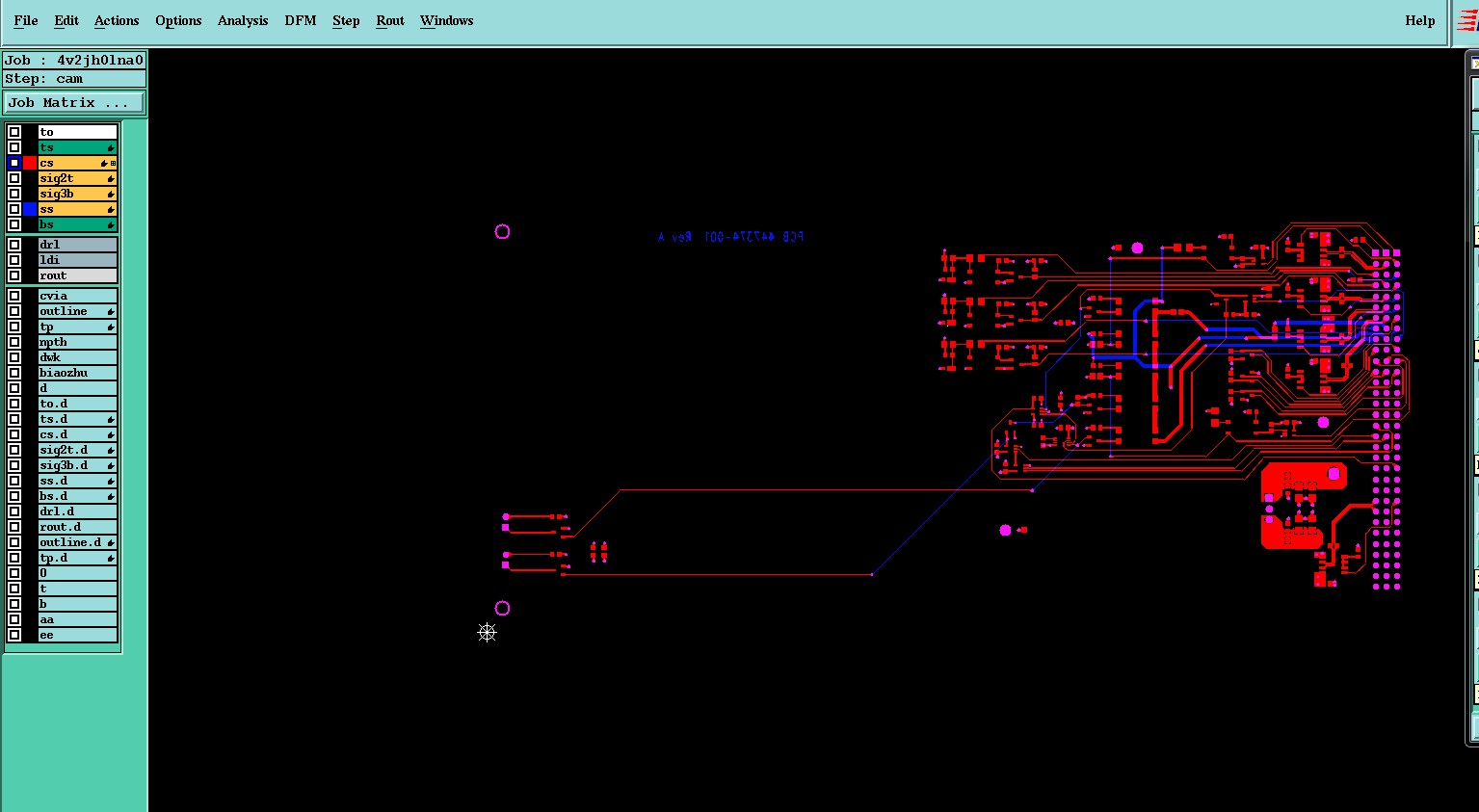Open the File menu

tap(26, 20)
